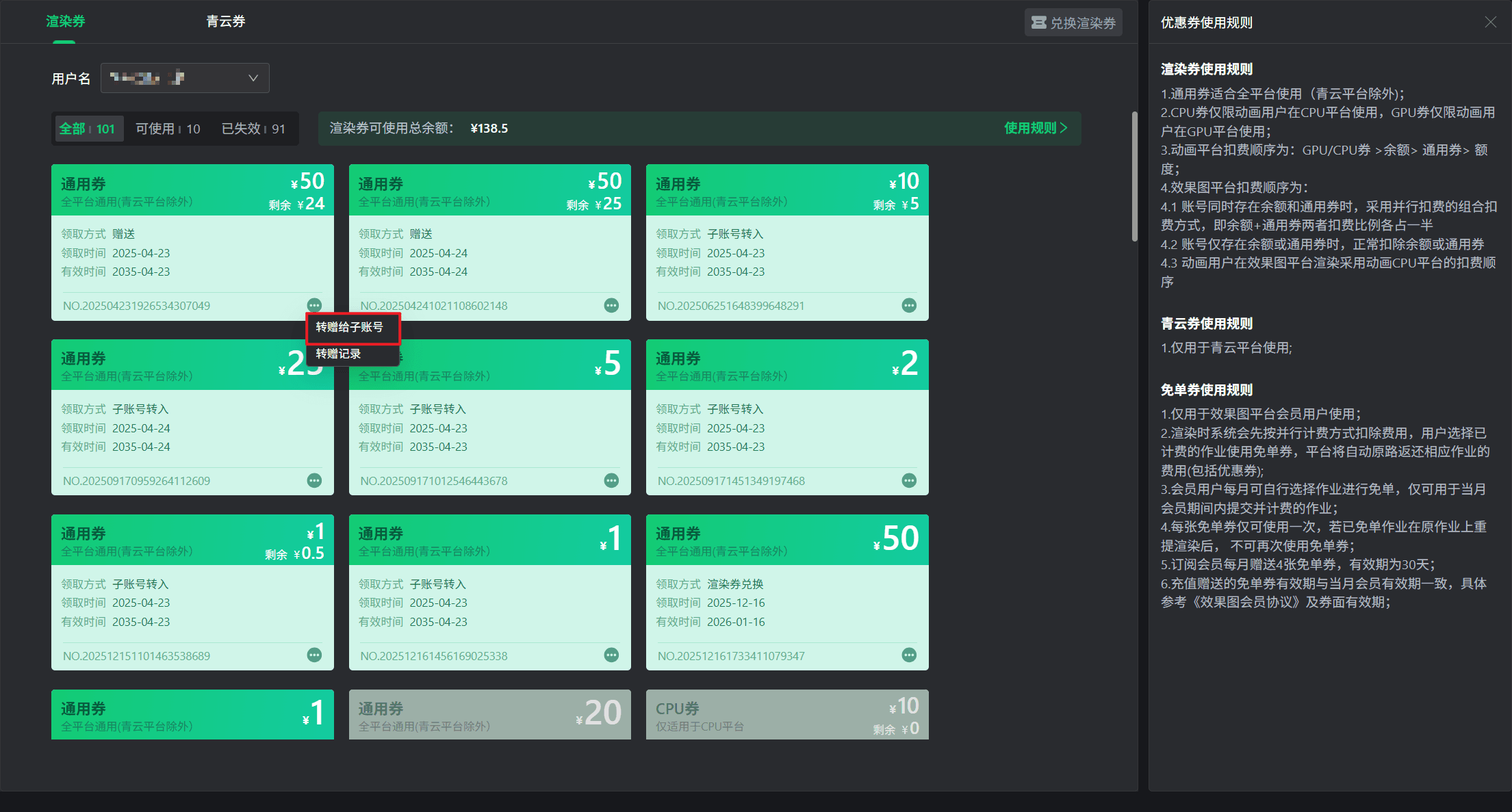Open options for coupon NO.202512151101463538689
Screen dimensions: 1512x812
point(314,655)
